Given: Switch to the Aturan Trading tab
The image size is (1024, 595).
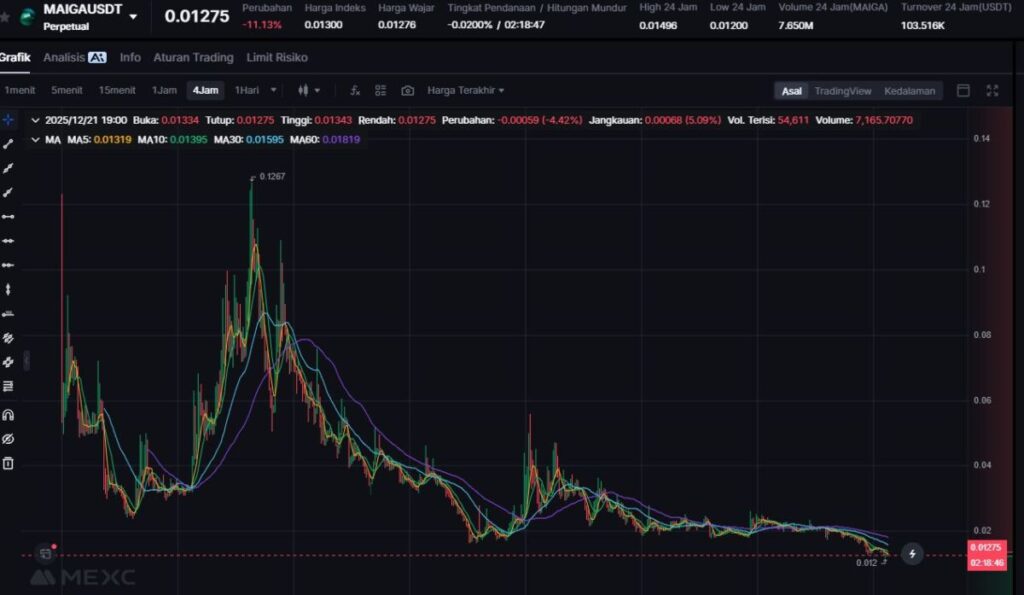Looking at the screenshot, I should point(193,57).
